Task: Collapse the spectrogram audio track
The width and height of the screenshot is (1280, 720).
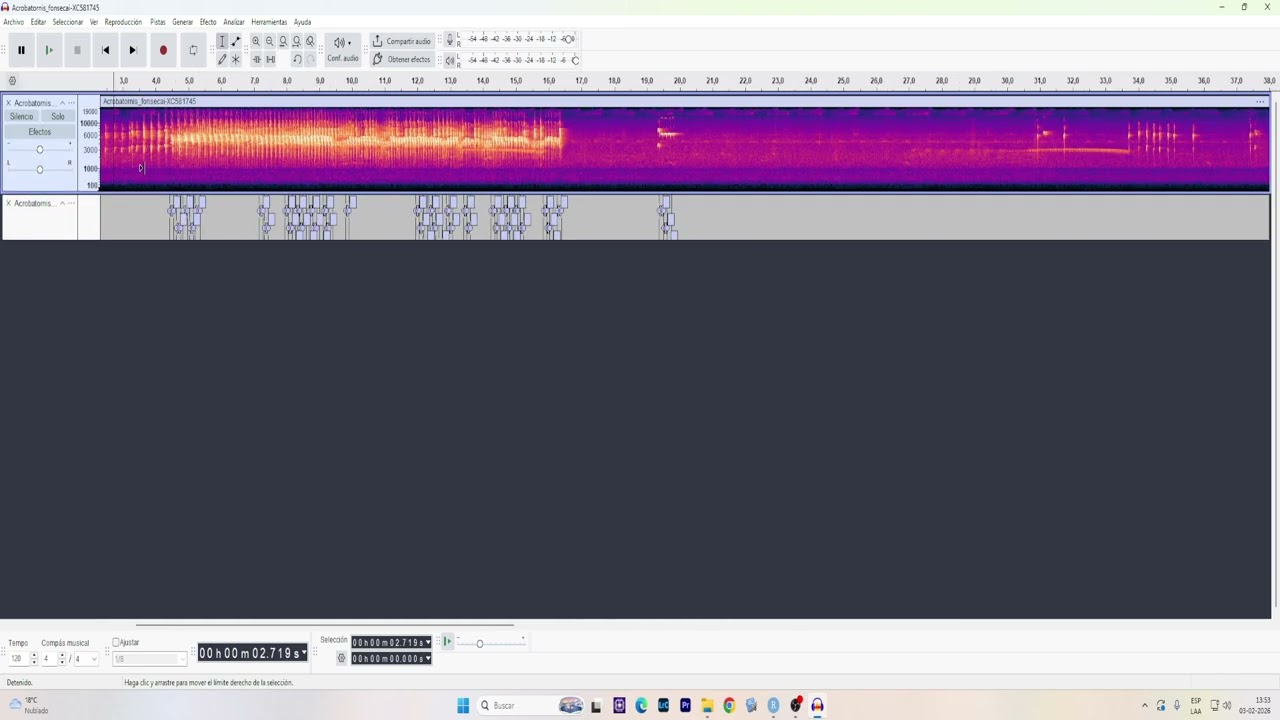Action: pyautogui.click(x=62, y=103)
